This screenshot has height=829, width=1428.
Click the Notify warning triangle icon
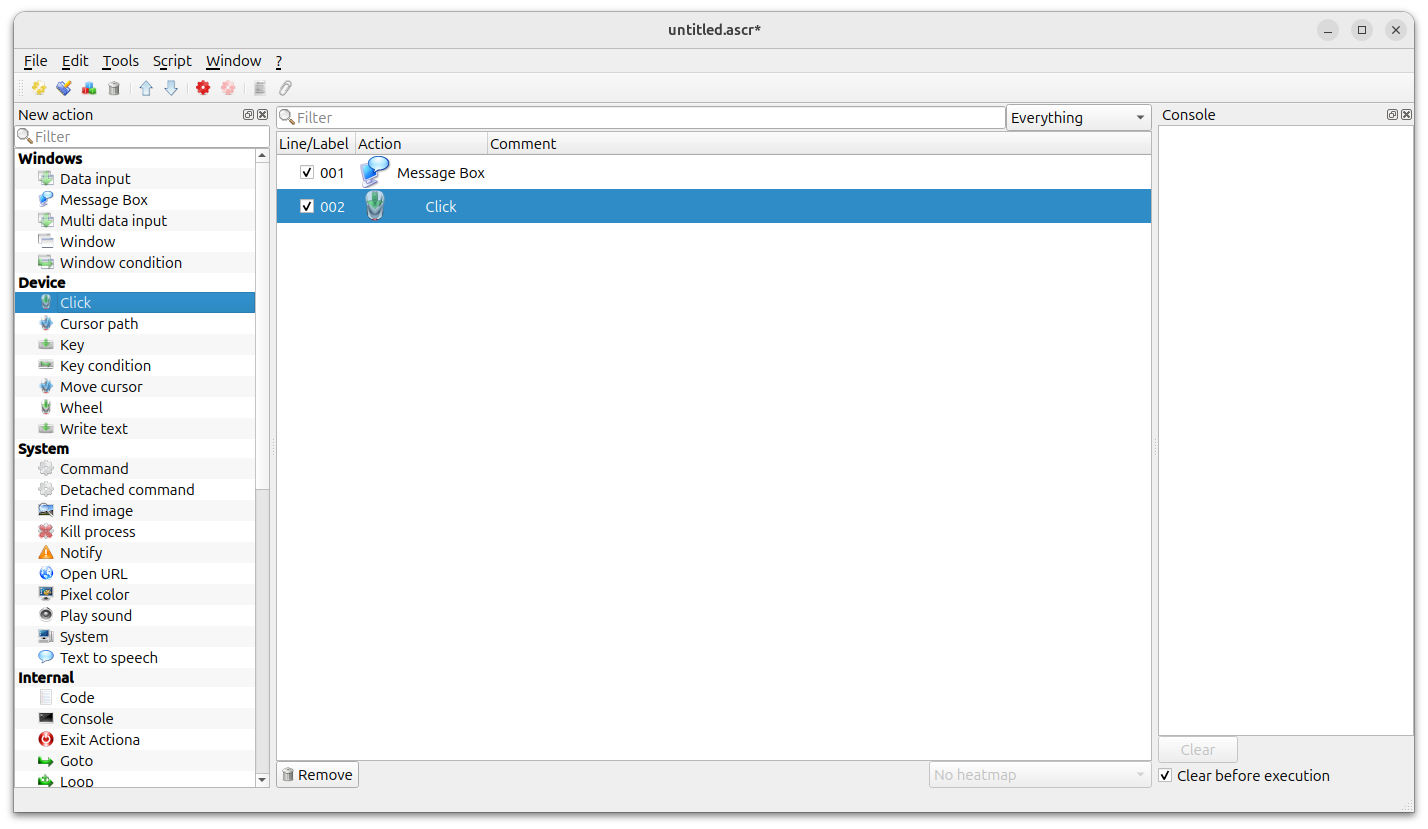[x=46, y=552]
